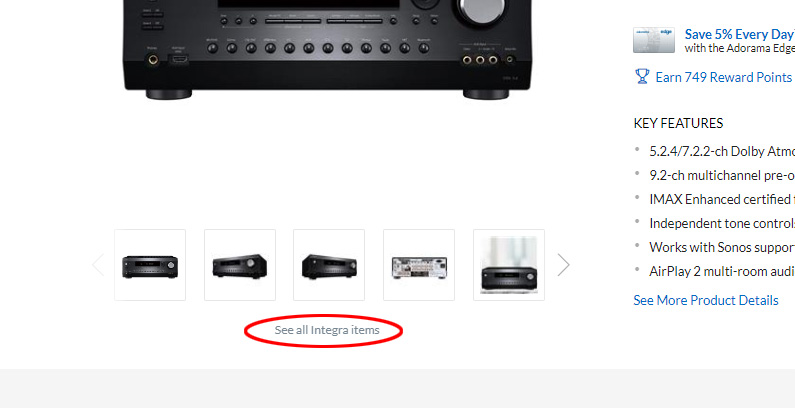795x408 pixels.
Task: Click the KEY FEATURES heading
Action: 678,123
